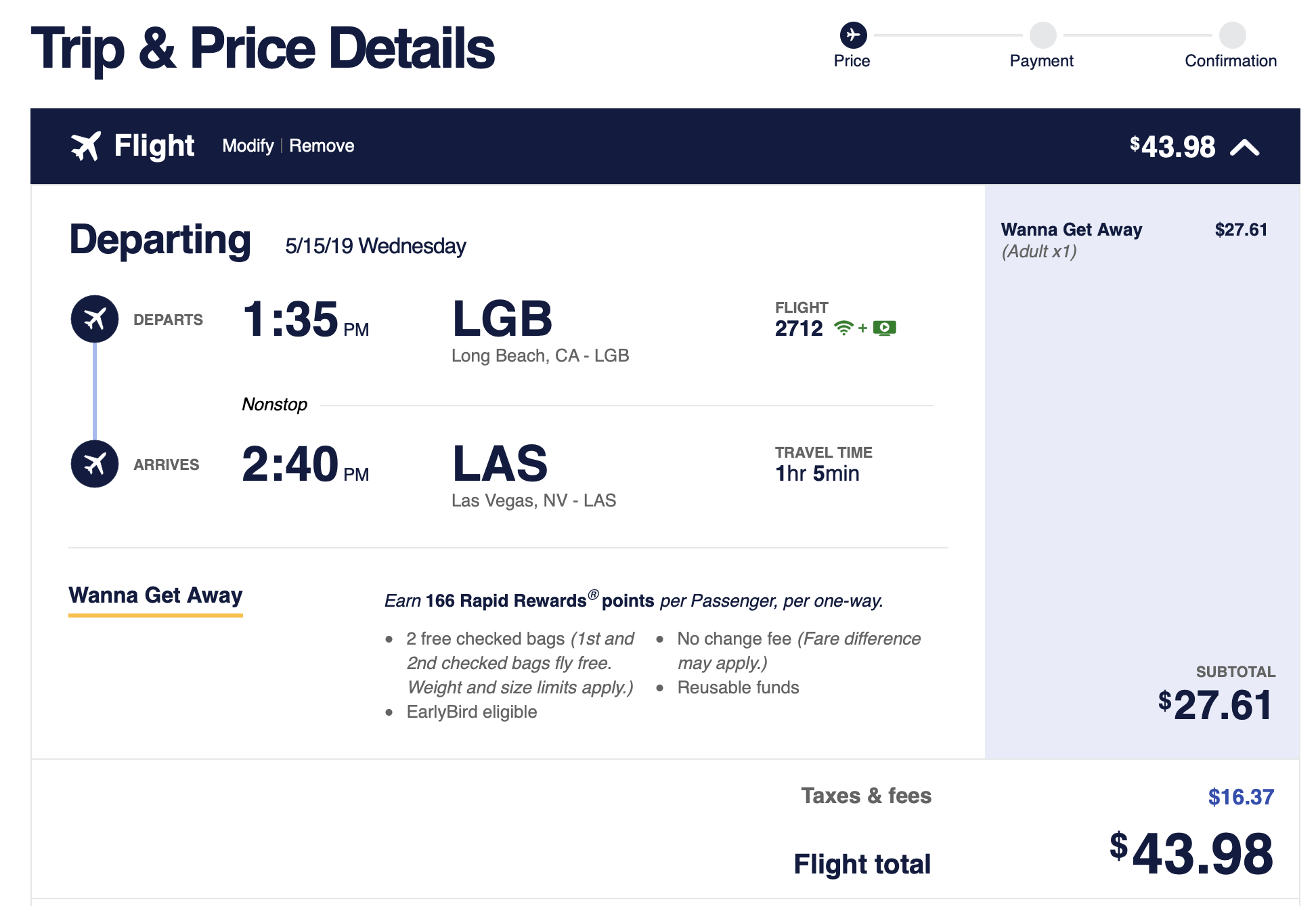Click the Payment step label

coord(1041,61)
